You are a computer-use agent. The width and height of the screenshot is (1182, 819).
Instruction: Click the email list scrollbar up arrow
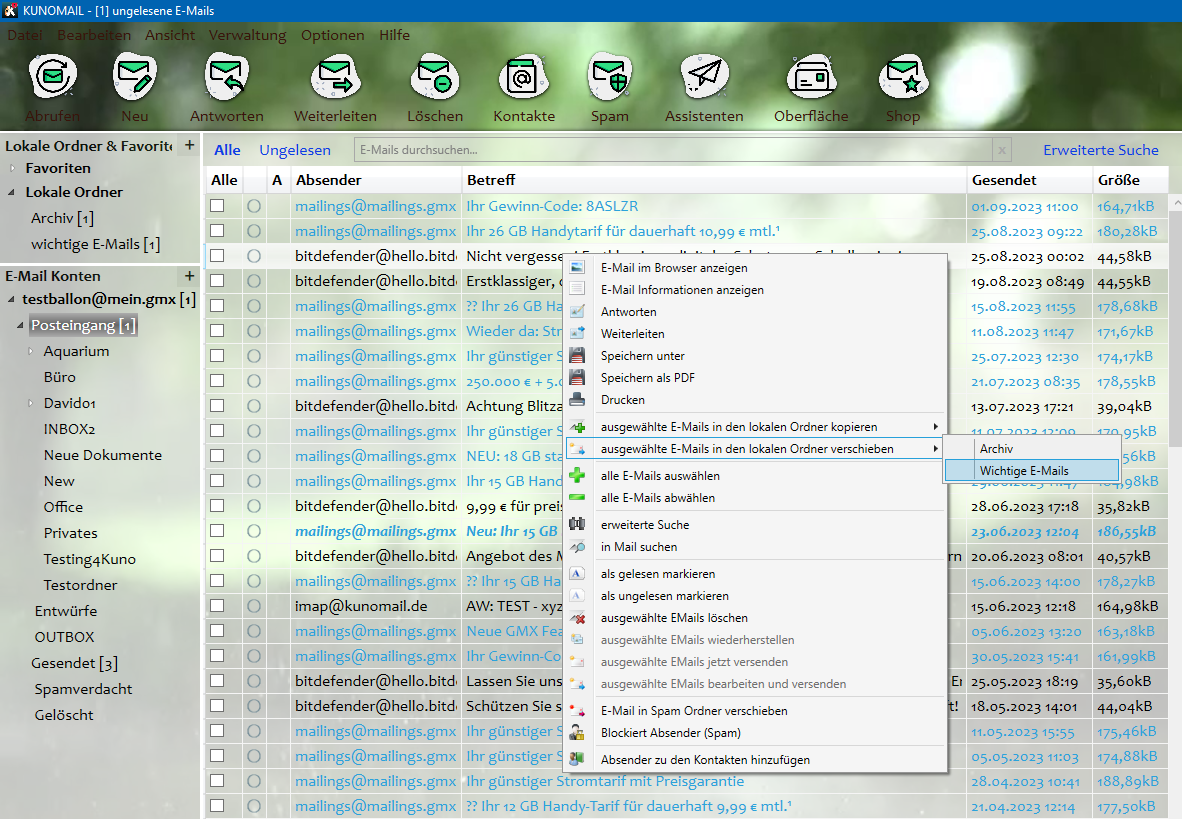tap(1175, 204)
